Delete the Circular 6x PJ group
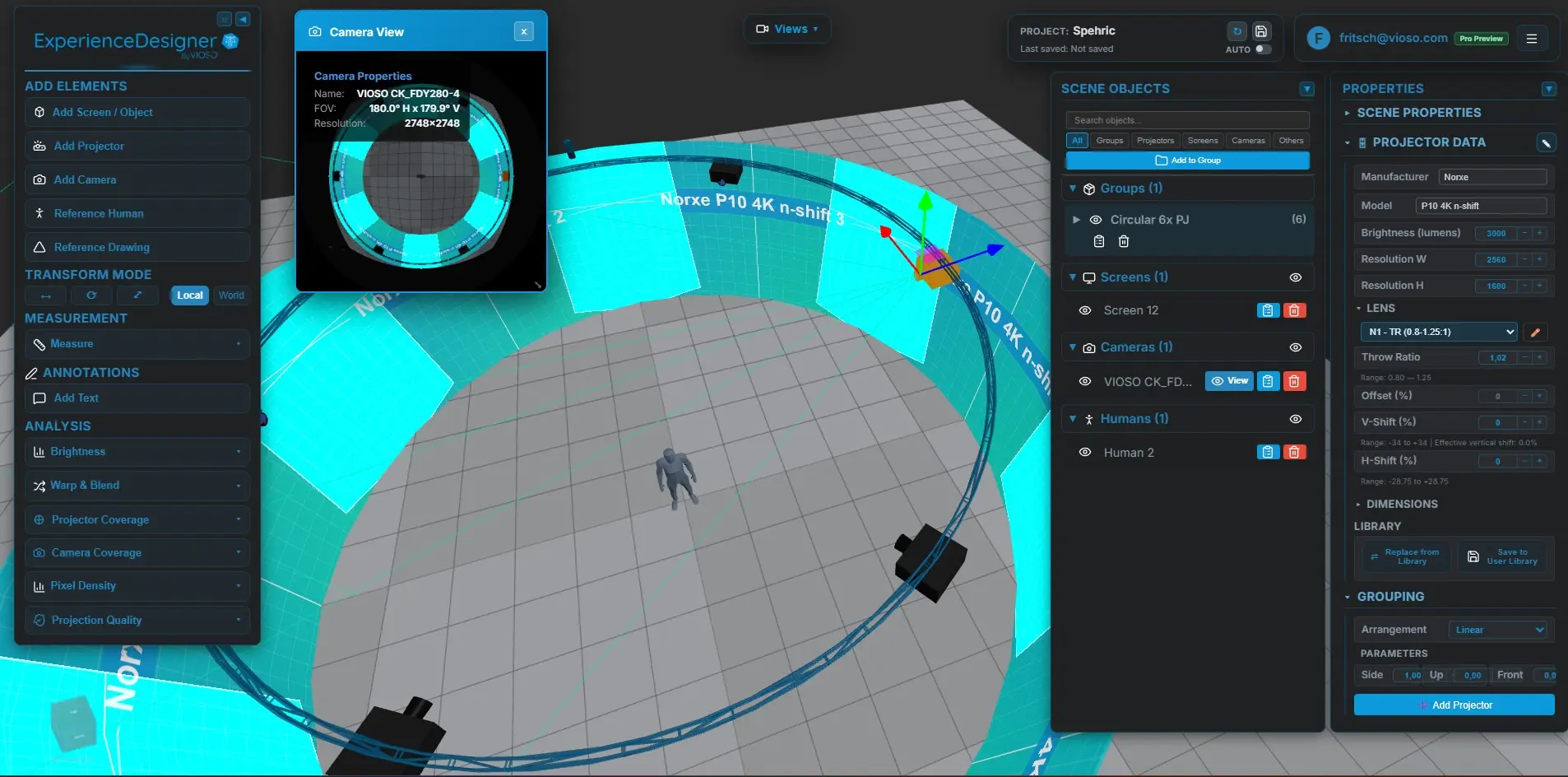Screen dimensions: 1568x777 point(1124,241)
